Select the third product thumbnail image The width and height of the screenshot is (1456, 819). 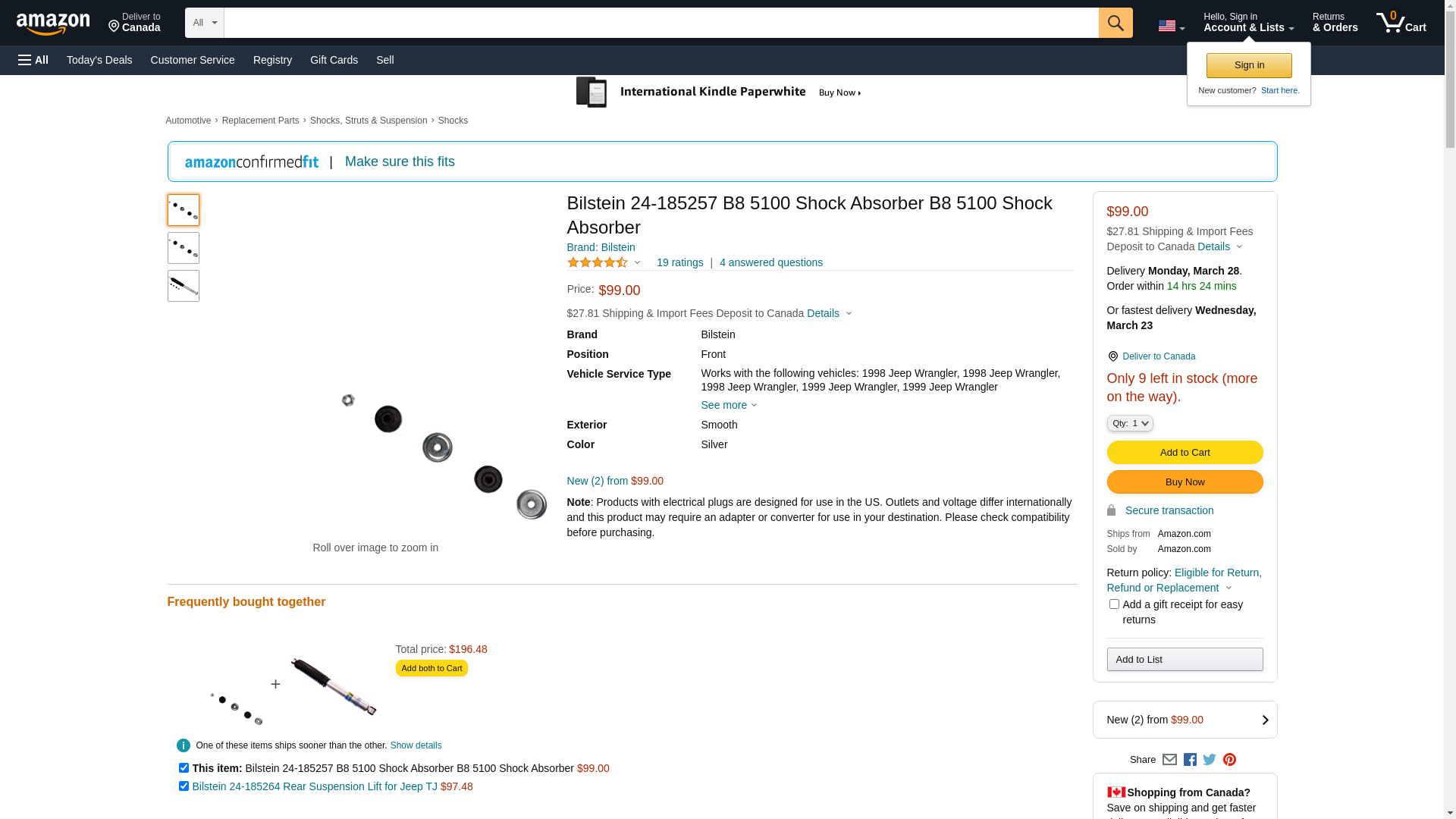184,286
